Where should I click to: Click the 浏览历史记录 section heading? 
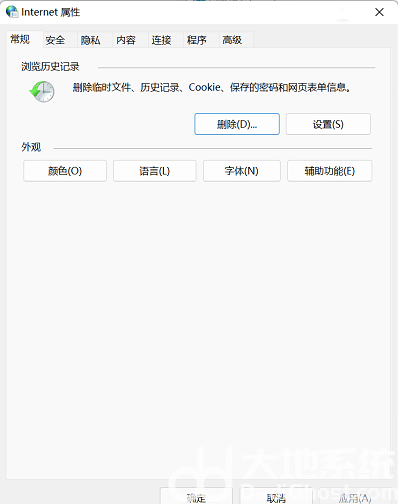50,66
